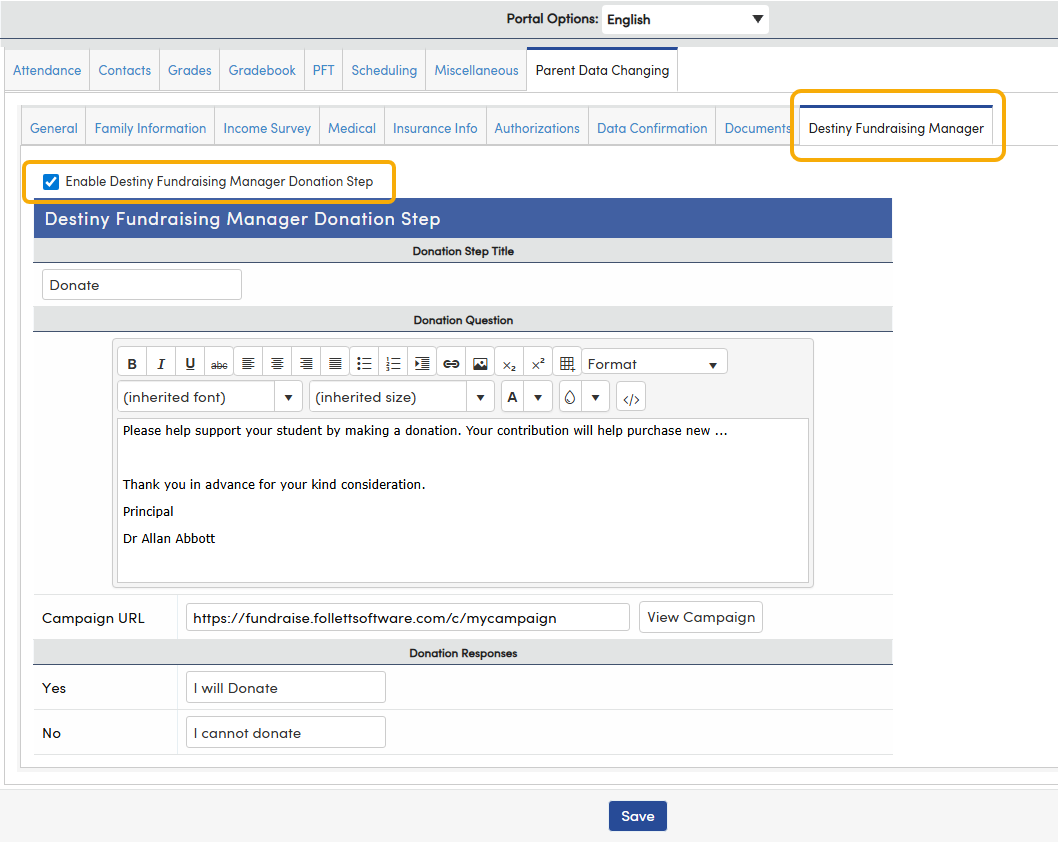Click the No response text field
Viewport: 1058px width, 842px height.
pyautogui.click(x=285, y=733)
